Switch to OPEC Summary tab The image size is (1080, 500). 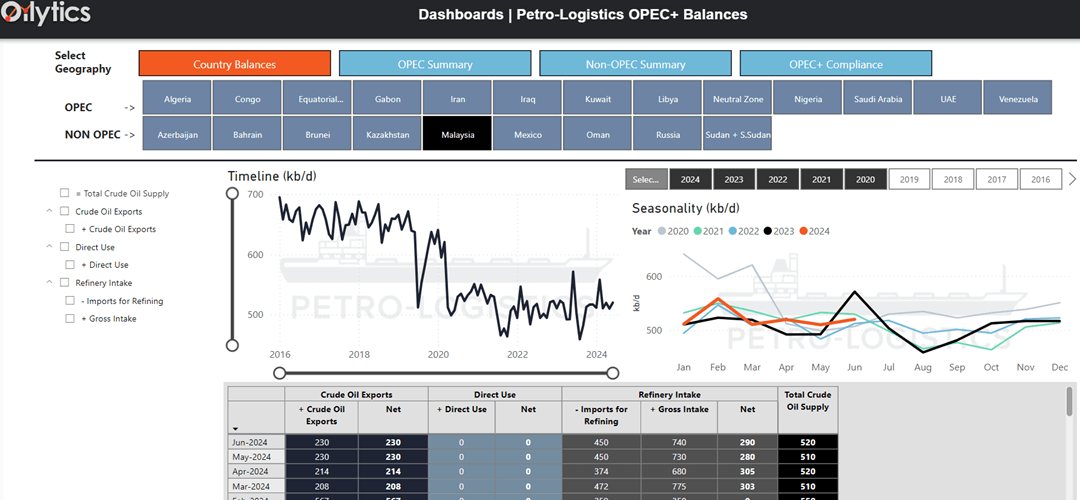point(435,63)
